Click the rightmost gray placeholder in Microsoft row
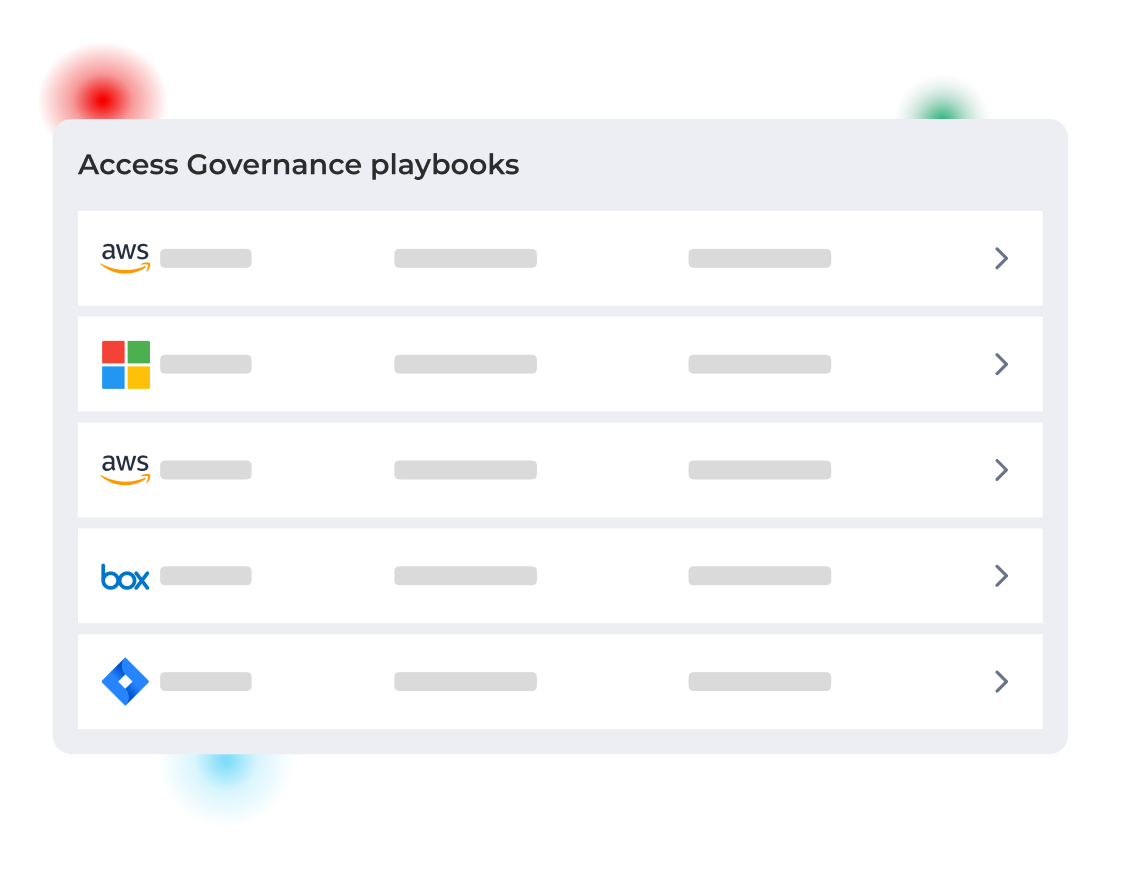1130x885 pixels. coord(759,364)
